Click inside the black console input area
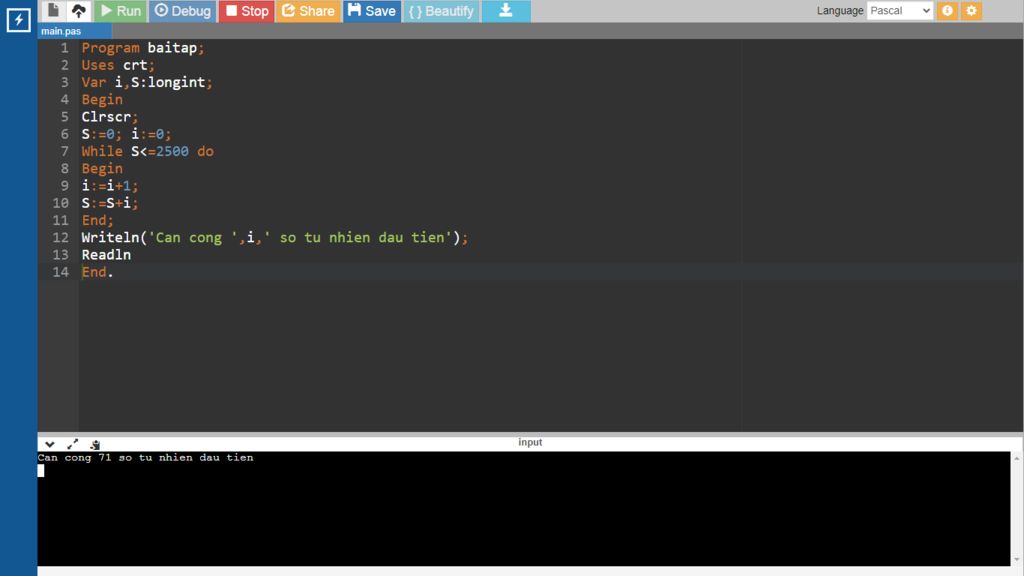Viewport: 1024px width, 576px height. pos(524,509)
